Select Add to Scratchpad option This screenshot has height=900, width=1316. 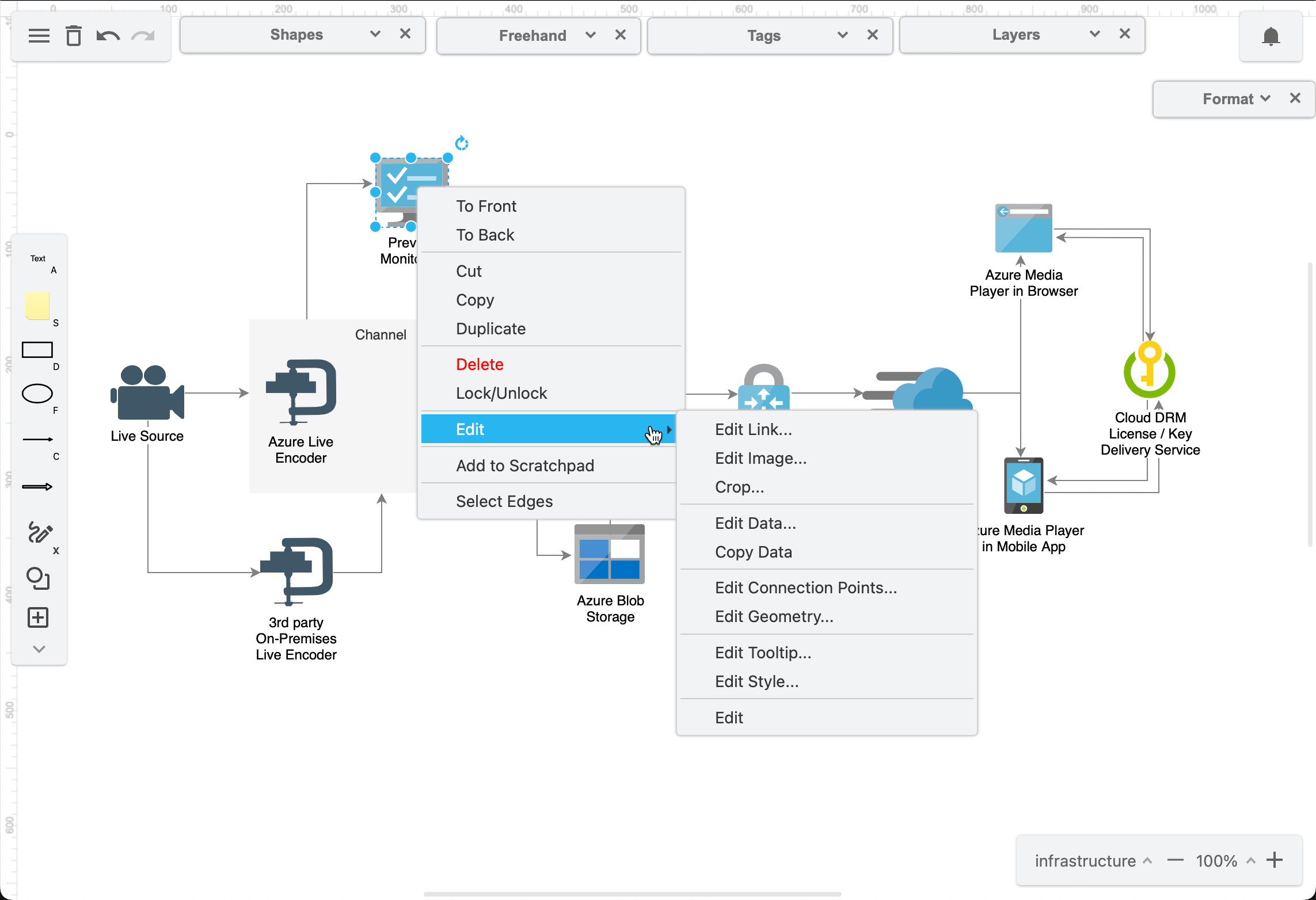525,465
